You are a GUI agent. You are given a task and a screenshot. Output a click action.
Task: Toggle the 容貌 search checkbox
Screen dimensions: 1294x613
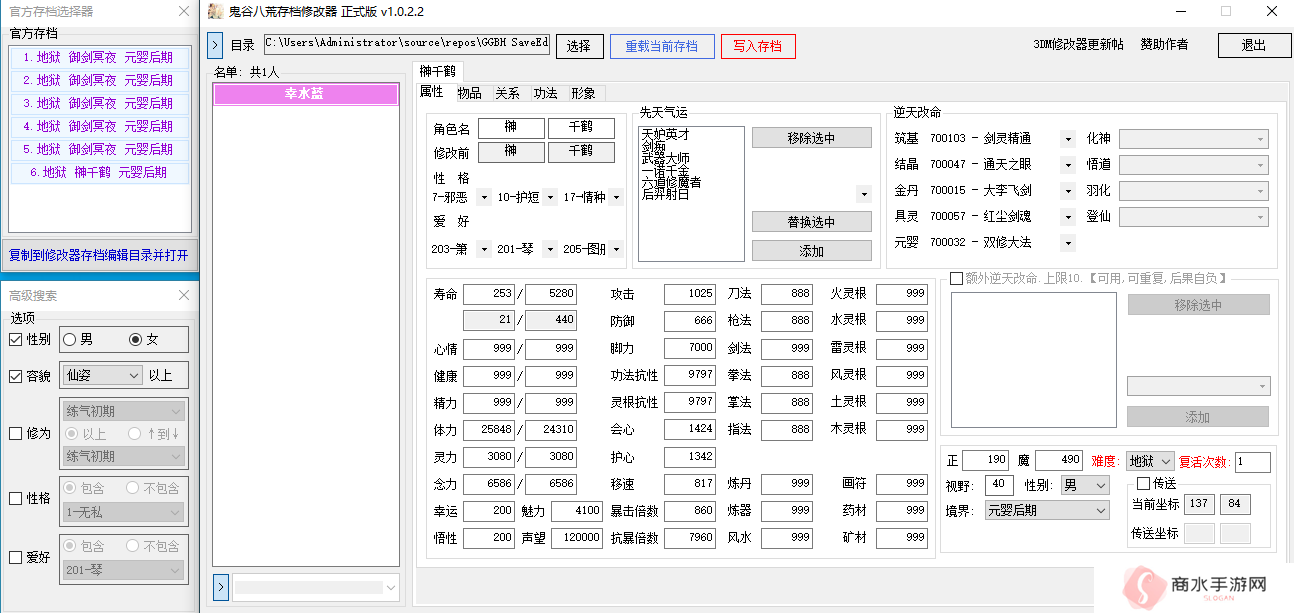[x=15, y=376]
